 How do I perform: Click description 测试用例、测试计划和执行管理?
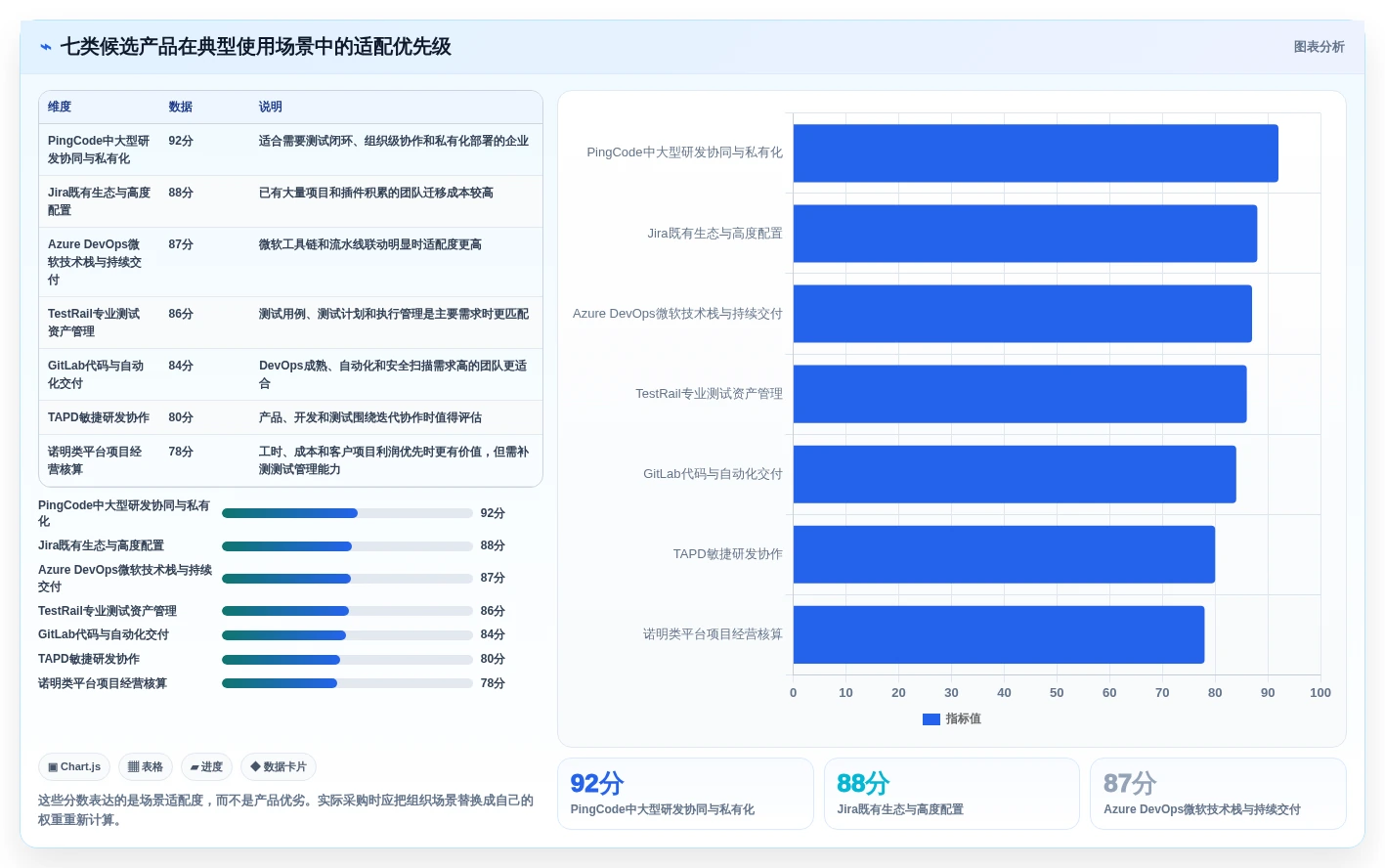point(394,314)
